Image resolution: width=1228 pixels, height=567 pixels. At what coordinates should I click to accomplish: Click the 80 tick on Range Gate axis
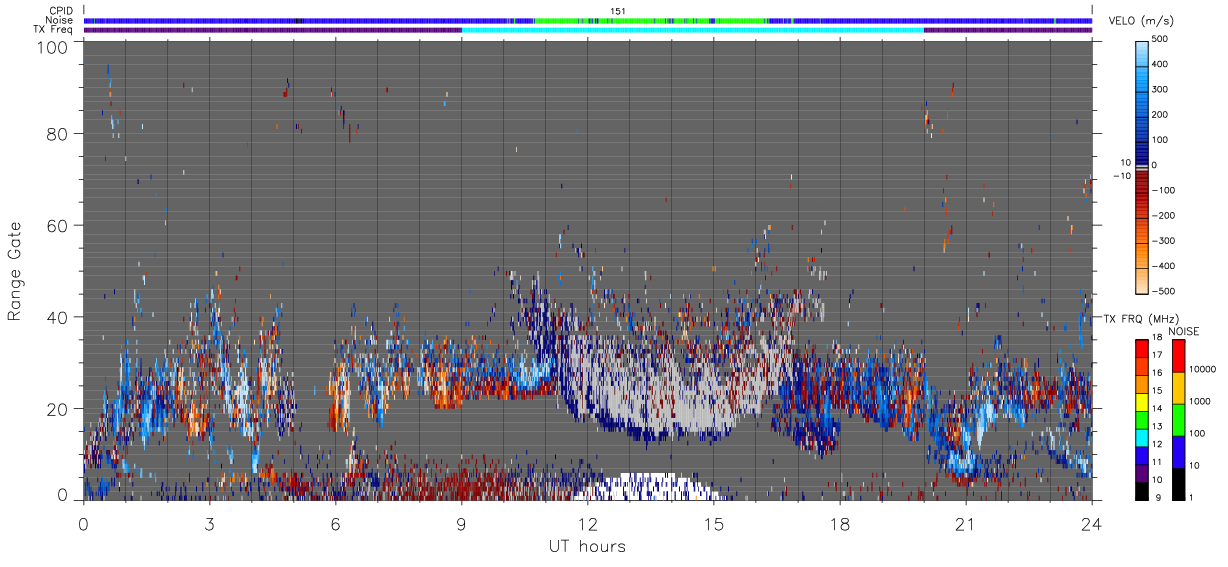tap(59, 134)
